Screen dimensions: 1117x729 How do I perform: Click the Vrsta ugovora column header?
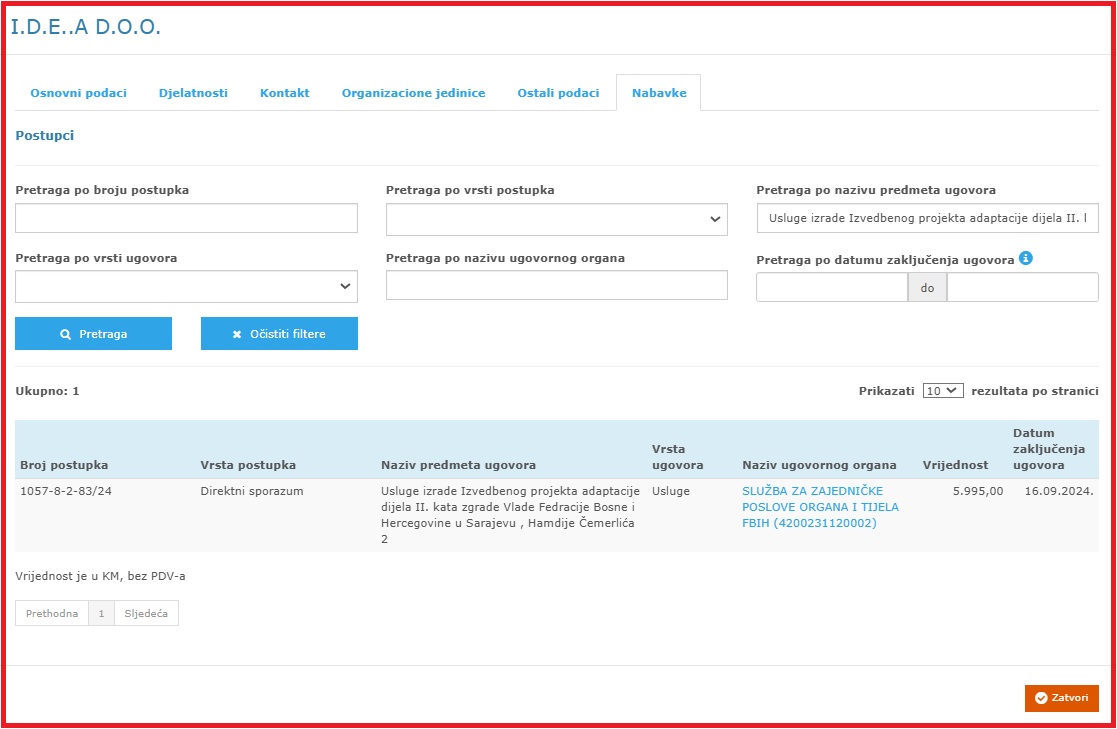pos(677,457)
